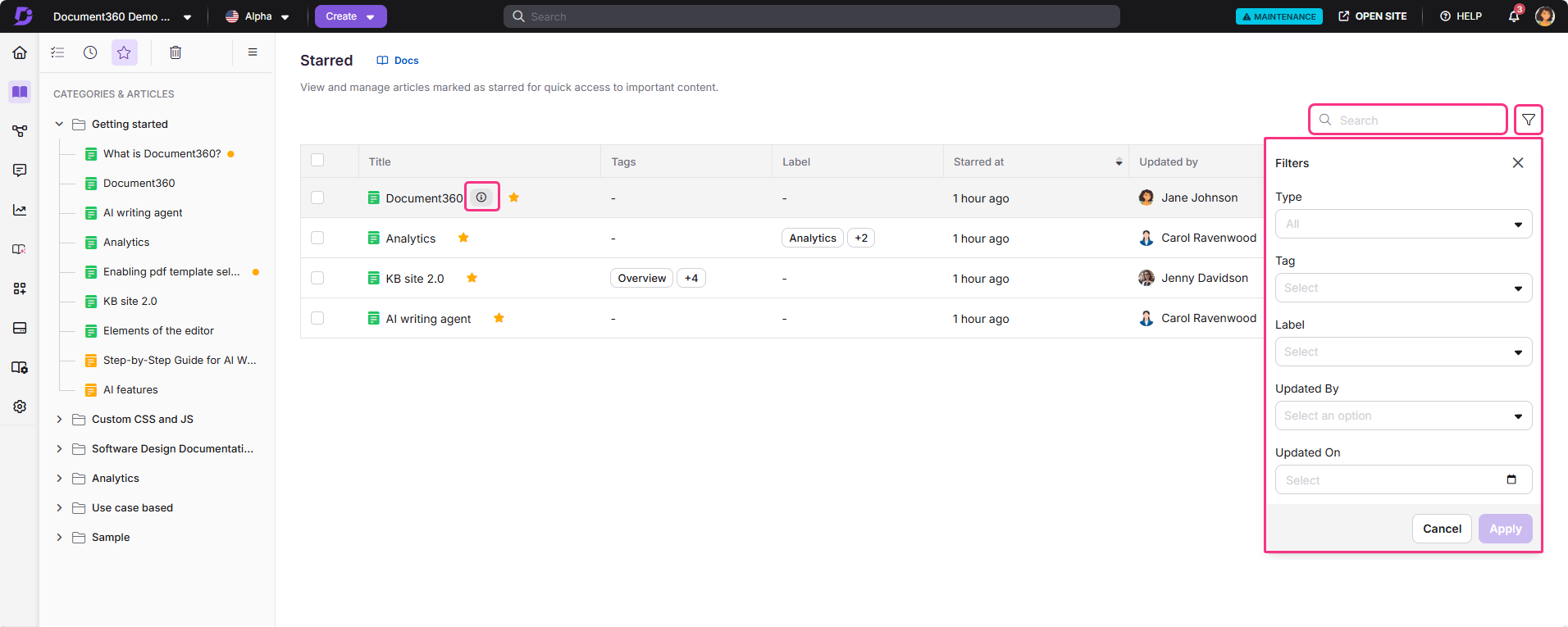Click the Updated On date field
The width and height of the screenshot is (1568, 627).
pos(1403,479)
